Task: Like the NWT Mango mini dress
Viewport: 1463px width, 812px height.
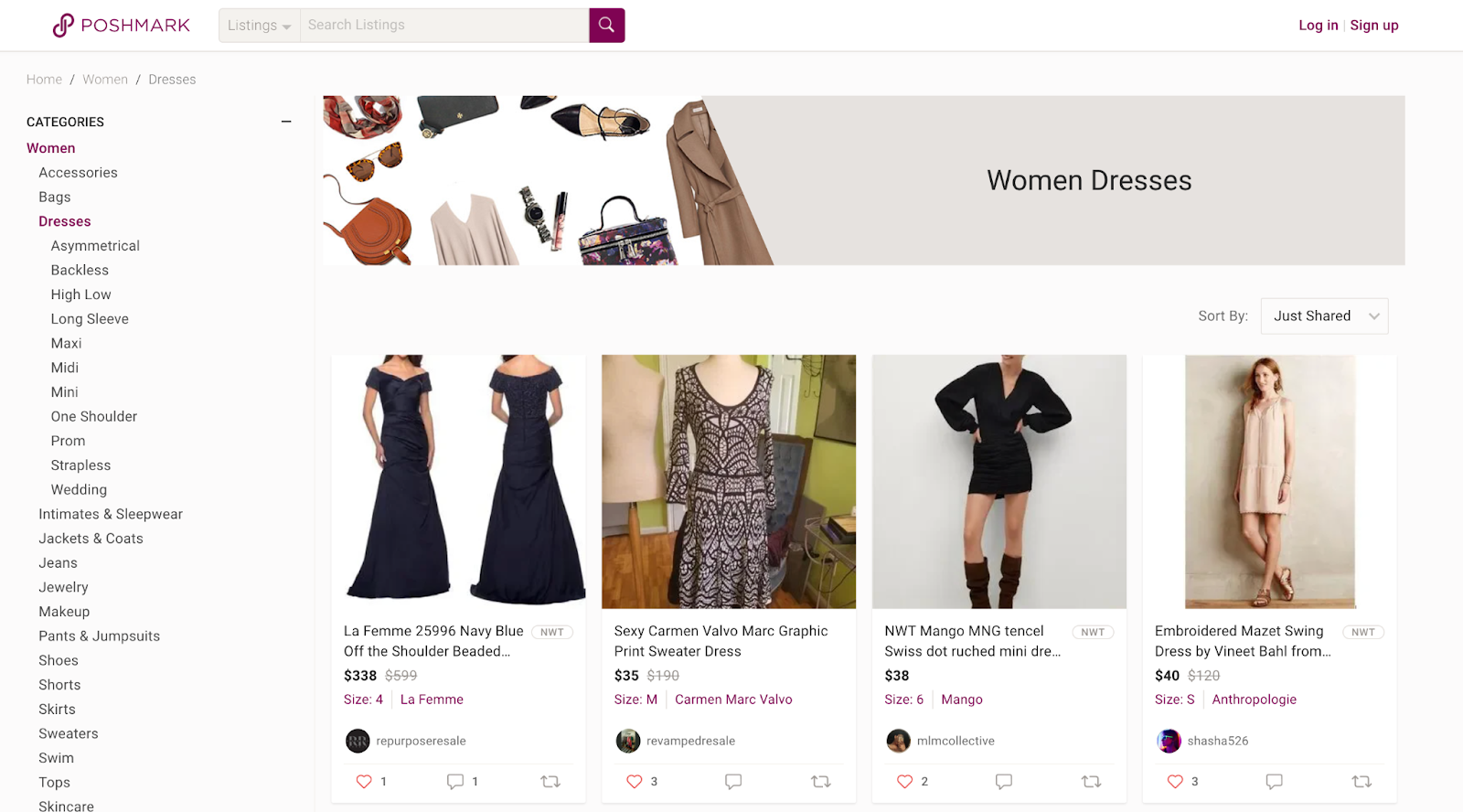Action: point(905,781)
